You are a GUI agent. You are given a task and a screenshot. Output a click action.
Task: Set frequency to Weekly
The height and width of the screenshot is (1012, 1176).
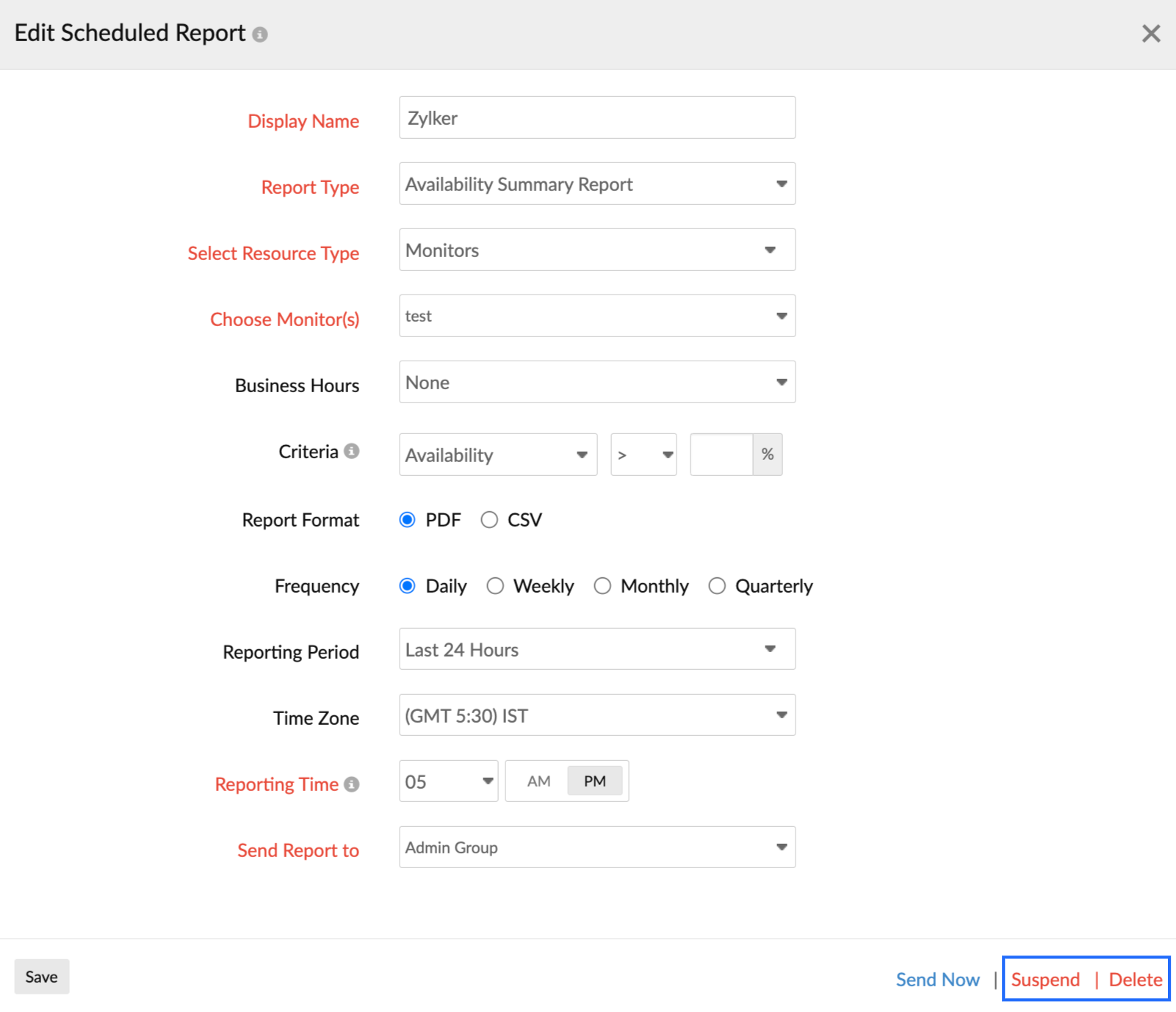pyautogui.click(x=495, y=585)
